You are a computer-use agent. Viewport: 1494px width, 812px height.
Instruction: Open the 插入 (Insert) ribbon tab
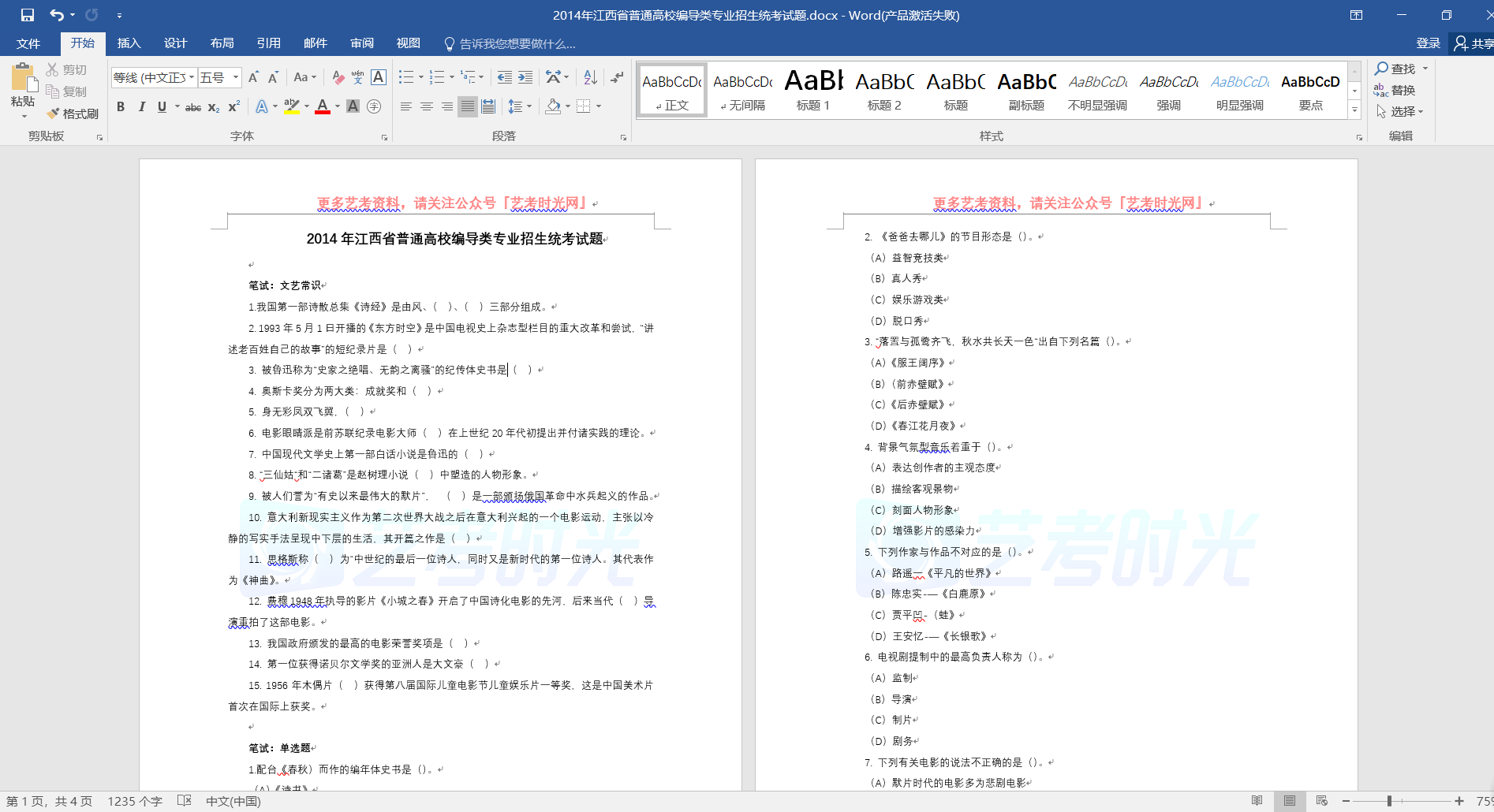(x=129, y=43)
